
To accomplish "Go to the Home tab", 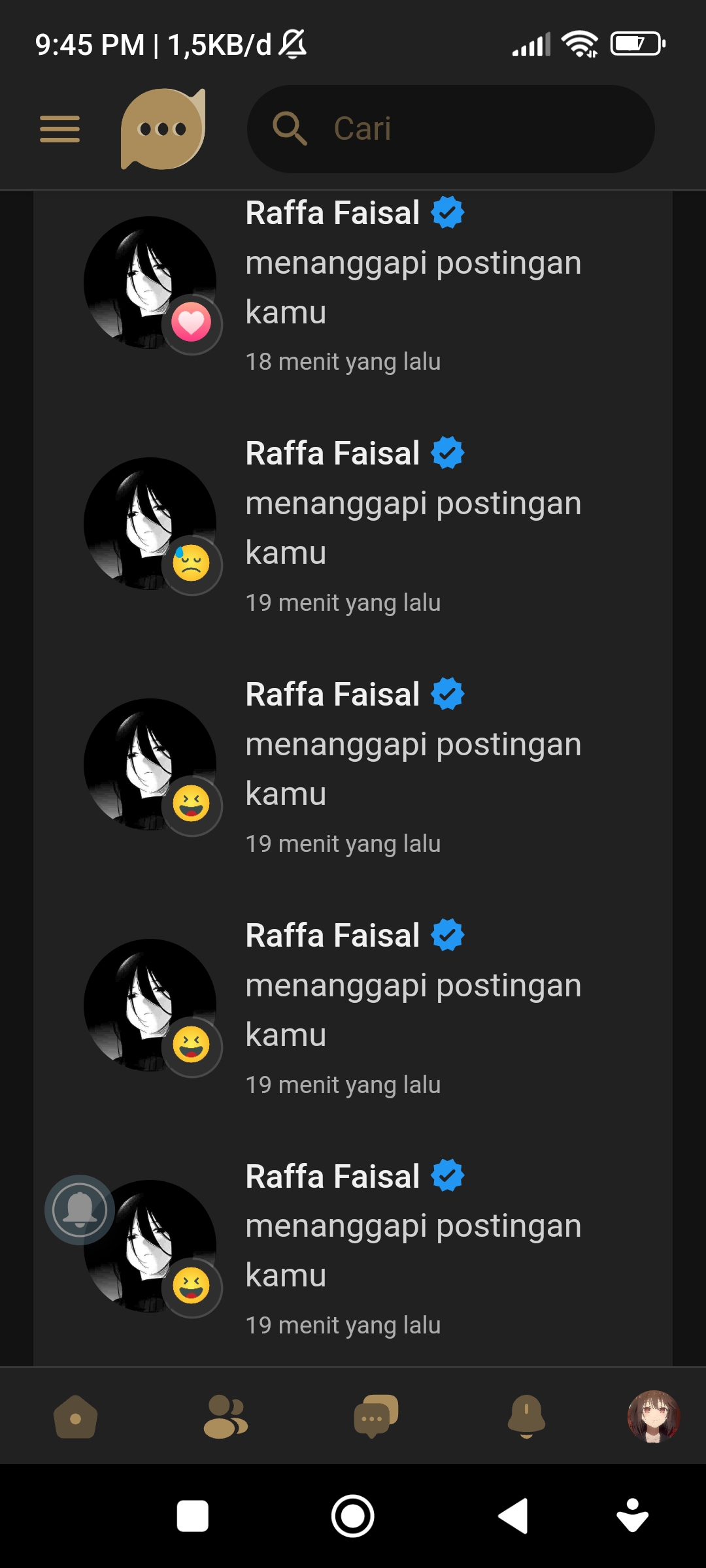I will pyautogui.click(x=75, y=1417).
